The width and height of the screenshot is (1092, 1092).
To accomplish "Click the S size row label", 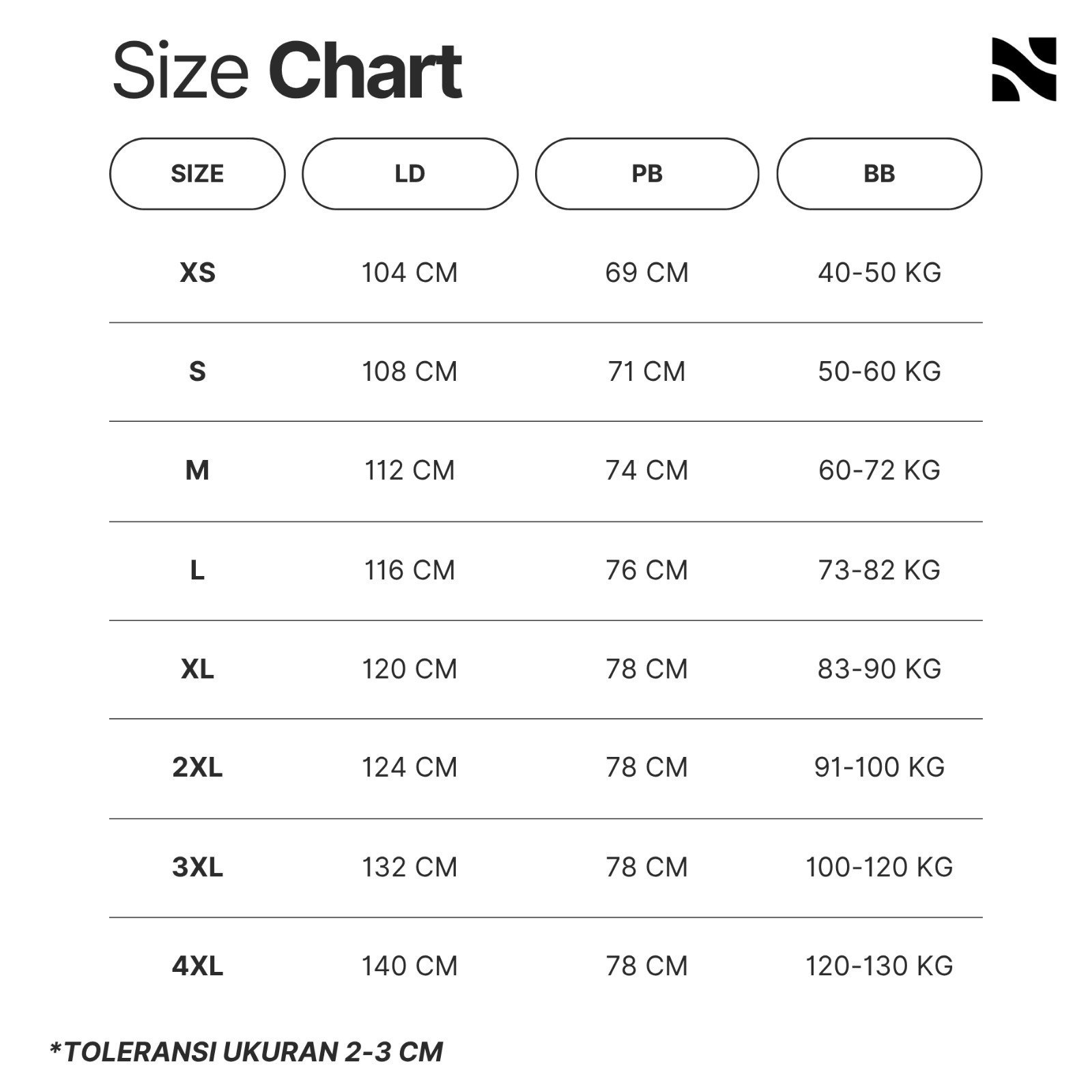I will [197, 372].
